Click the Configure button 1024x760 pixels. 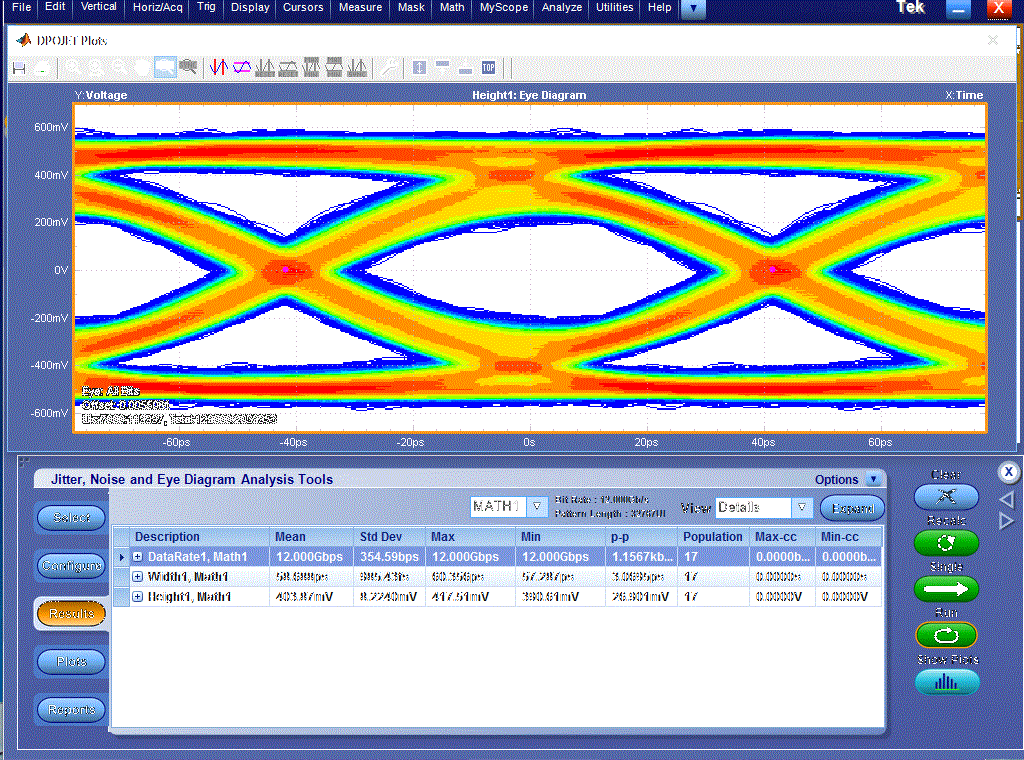pos(71,565)
